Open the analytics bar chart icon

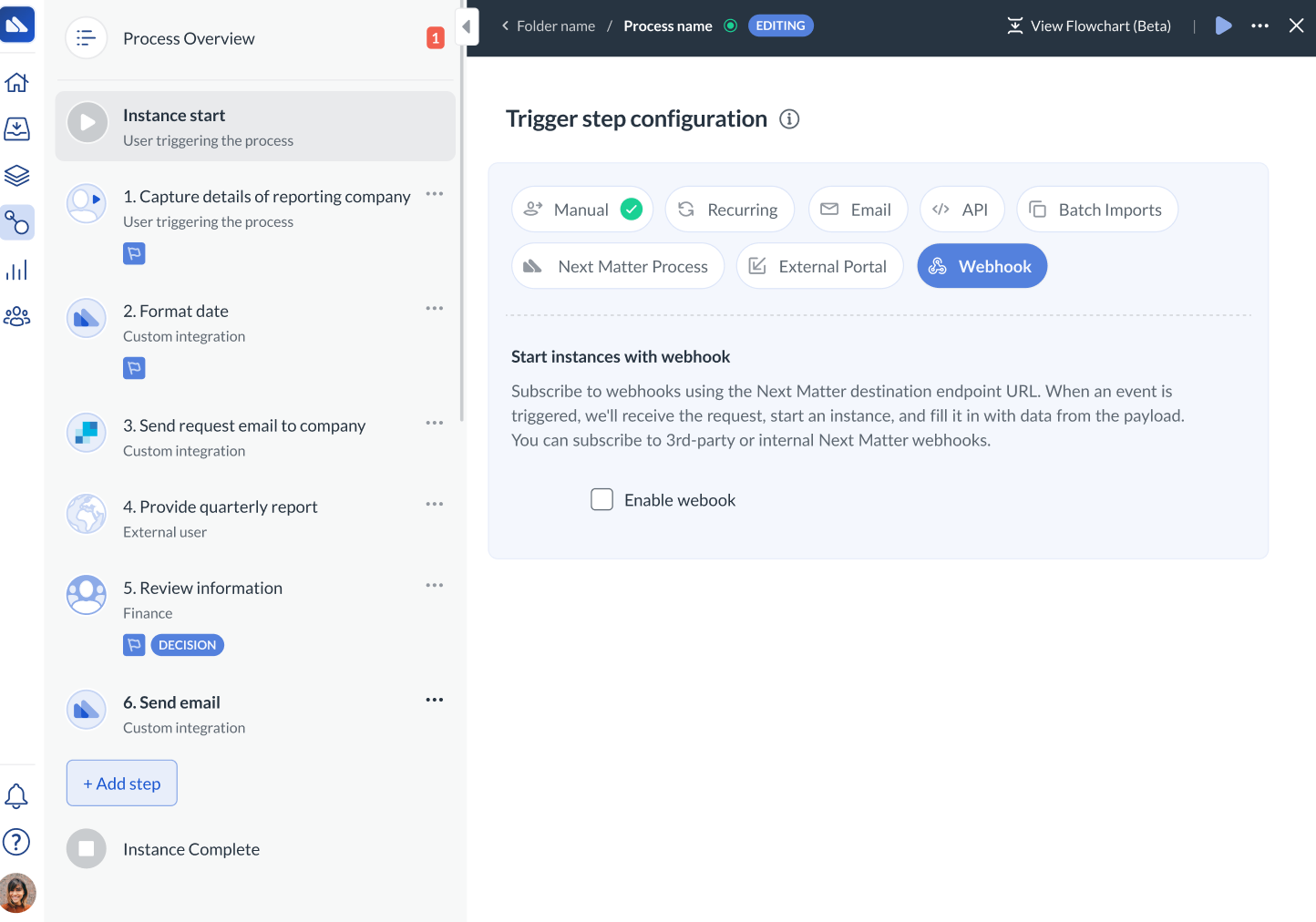tap(16, 270)
